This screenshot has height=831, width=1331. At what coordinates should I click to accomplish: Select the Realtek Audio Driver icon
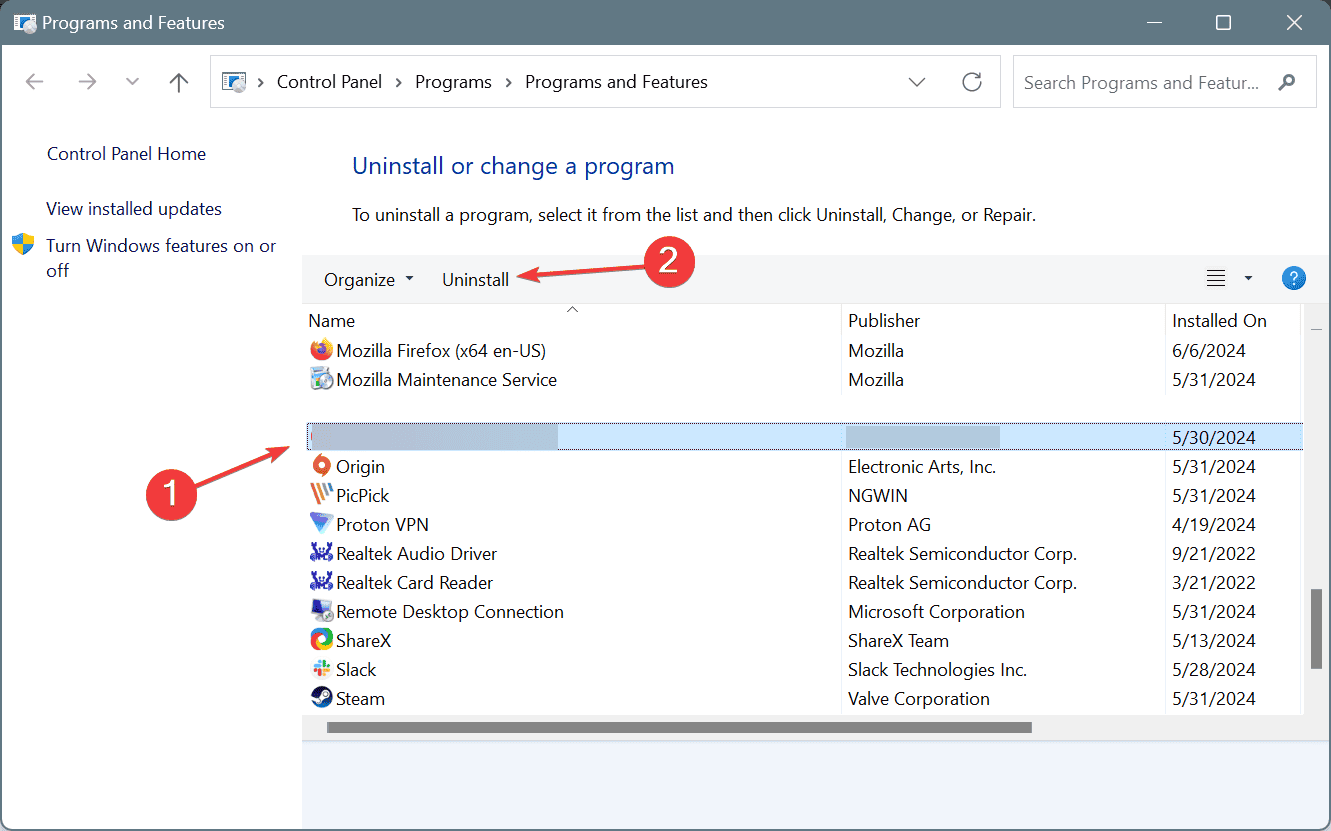(321, 554)
